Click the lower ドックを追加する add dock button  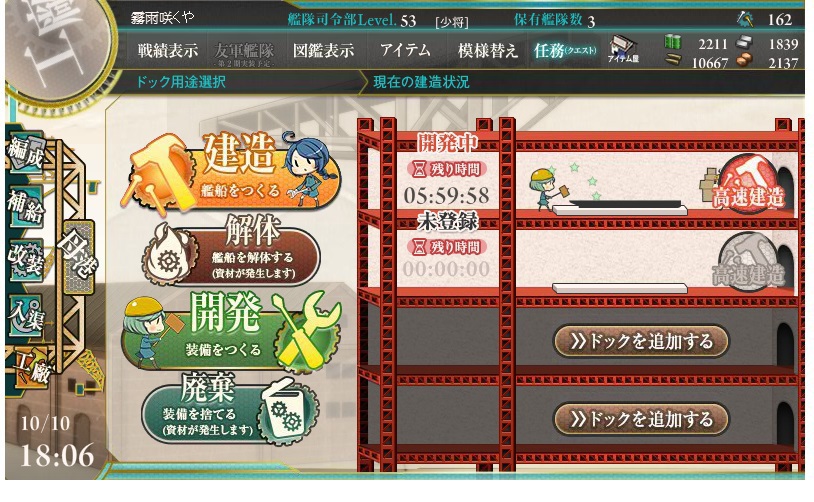tap(641, 419)
